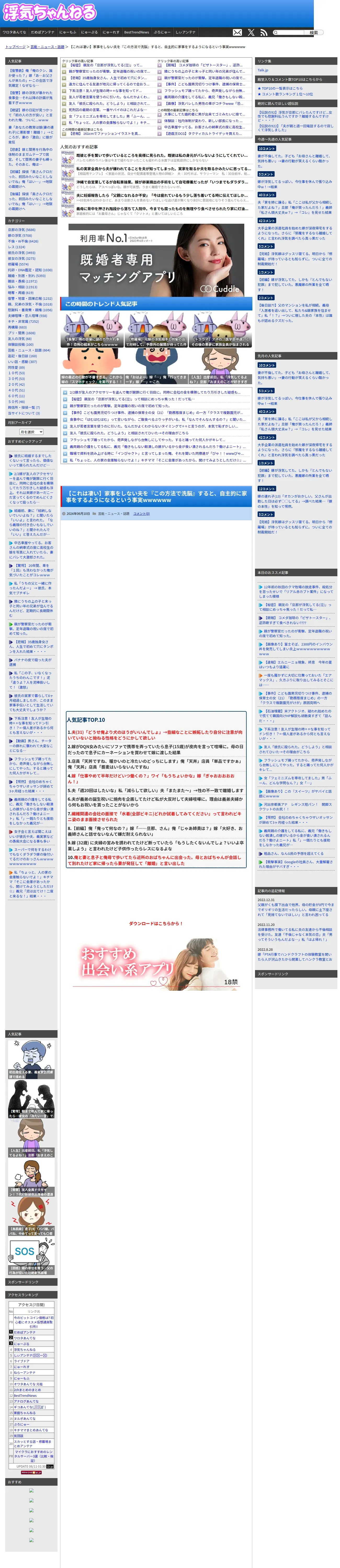Click the Cuddle 既婚者専用マッチングアプリ banner
Image resolution: width=340 pixels, height=1568 pixels.
[x=156, y=260]
